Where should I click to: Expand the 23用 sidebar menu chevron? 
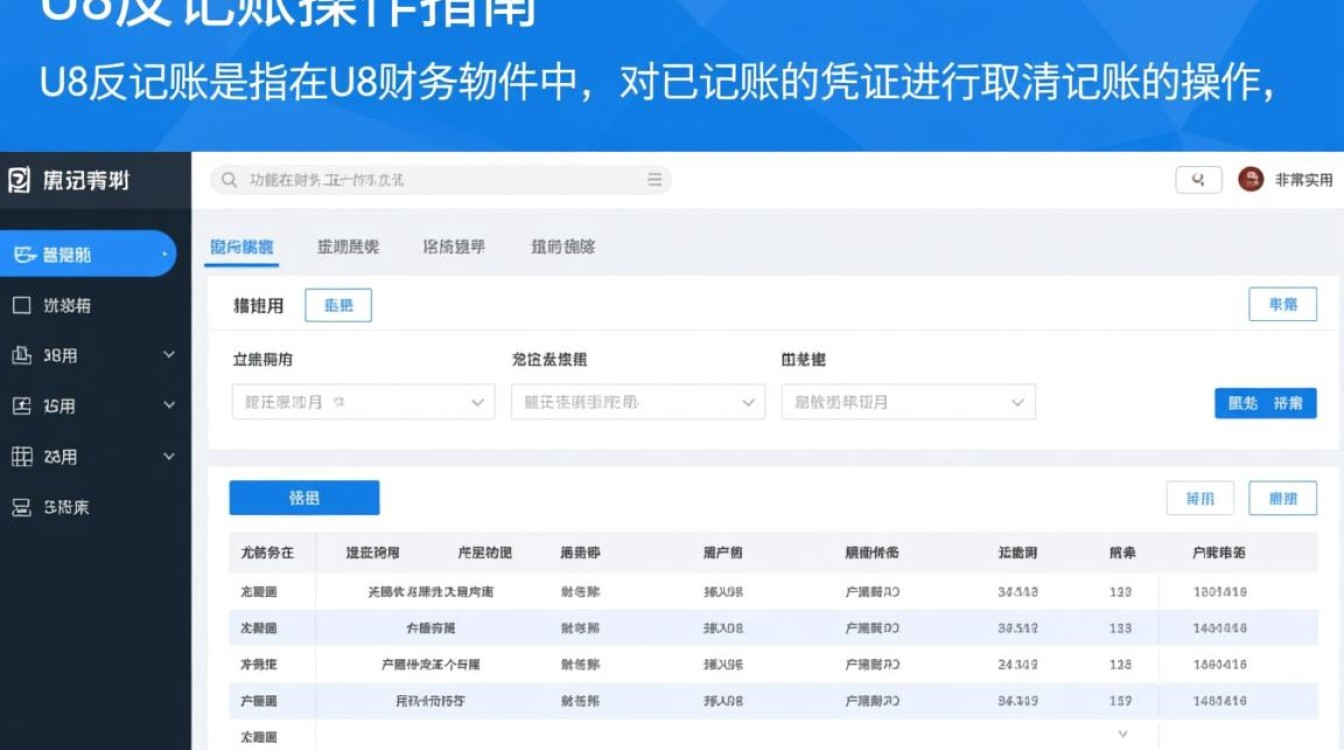(x=168, y=456)
